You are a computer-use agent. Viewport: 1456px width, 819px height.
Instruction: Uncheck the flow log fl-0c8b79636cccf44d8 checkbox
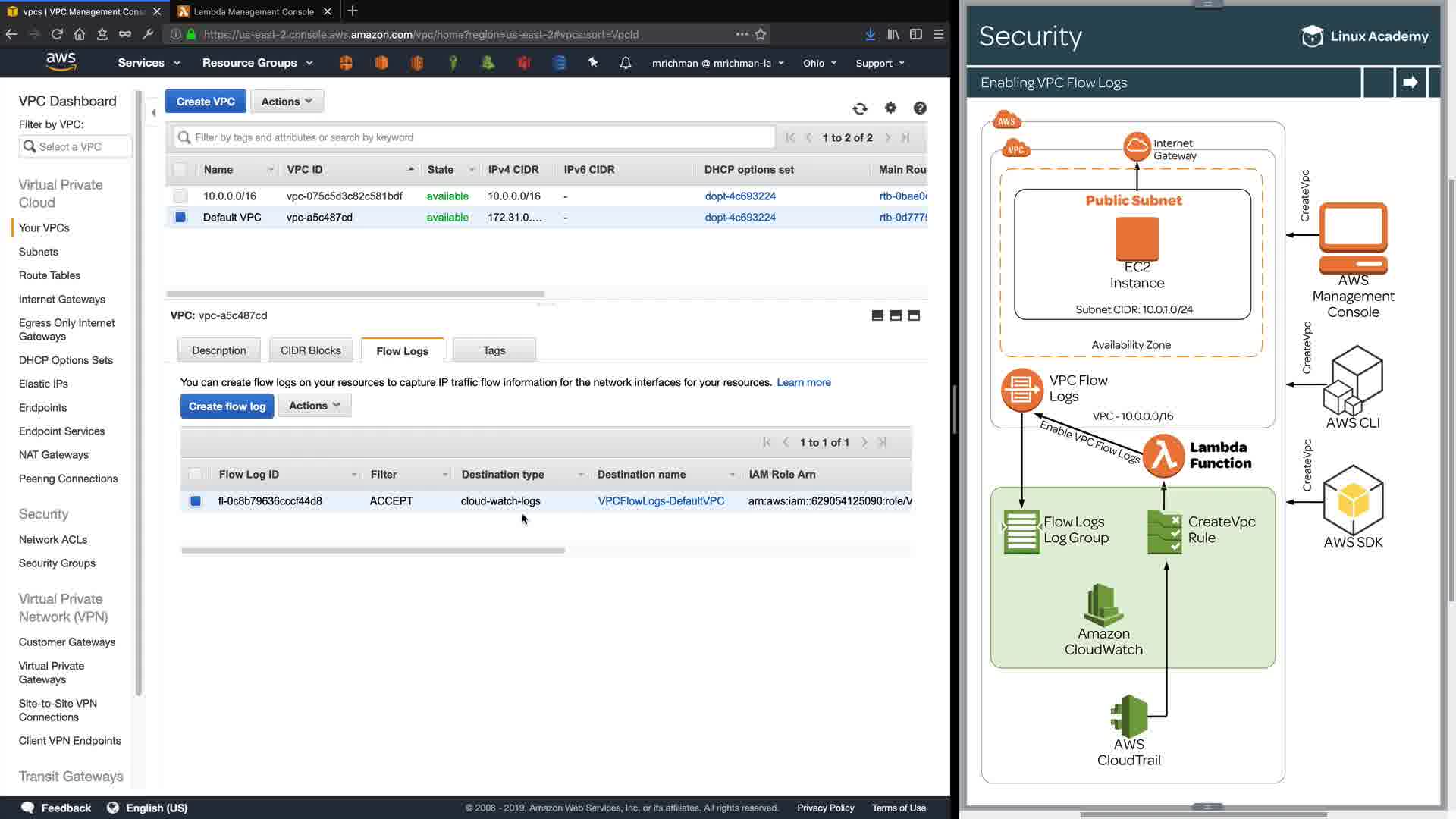click(x=196, y=501)
